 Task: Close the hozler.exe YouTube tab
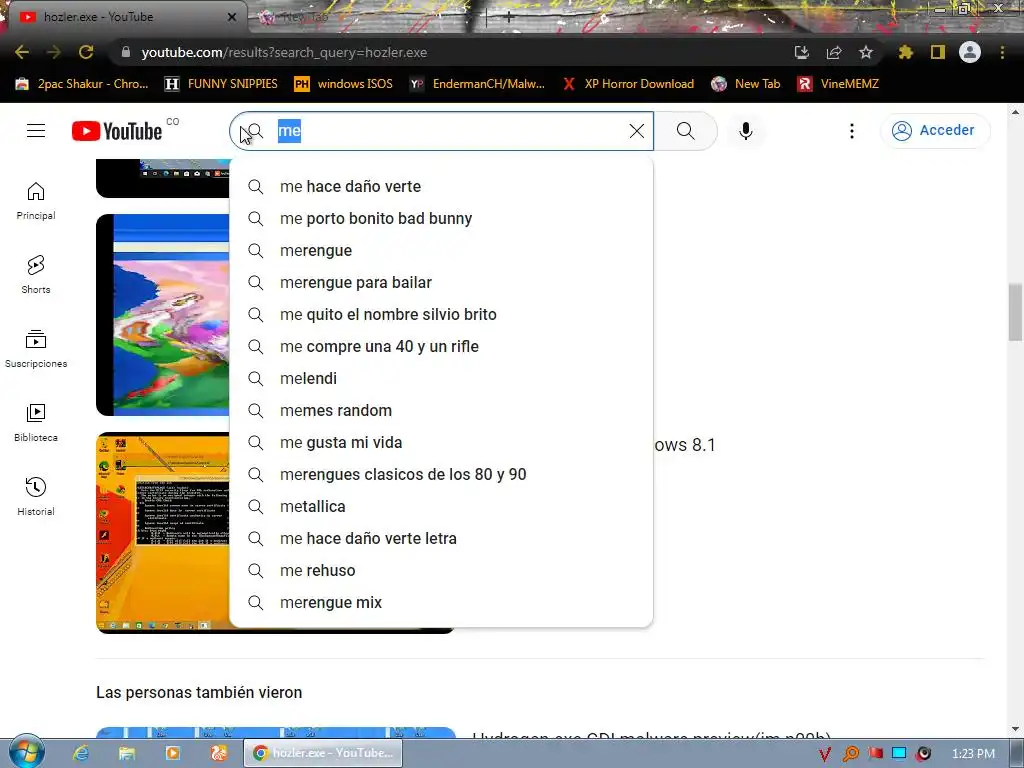point(232,17)
